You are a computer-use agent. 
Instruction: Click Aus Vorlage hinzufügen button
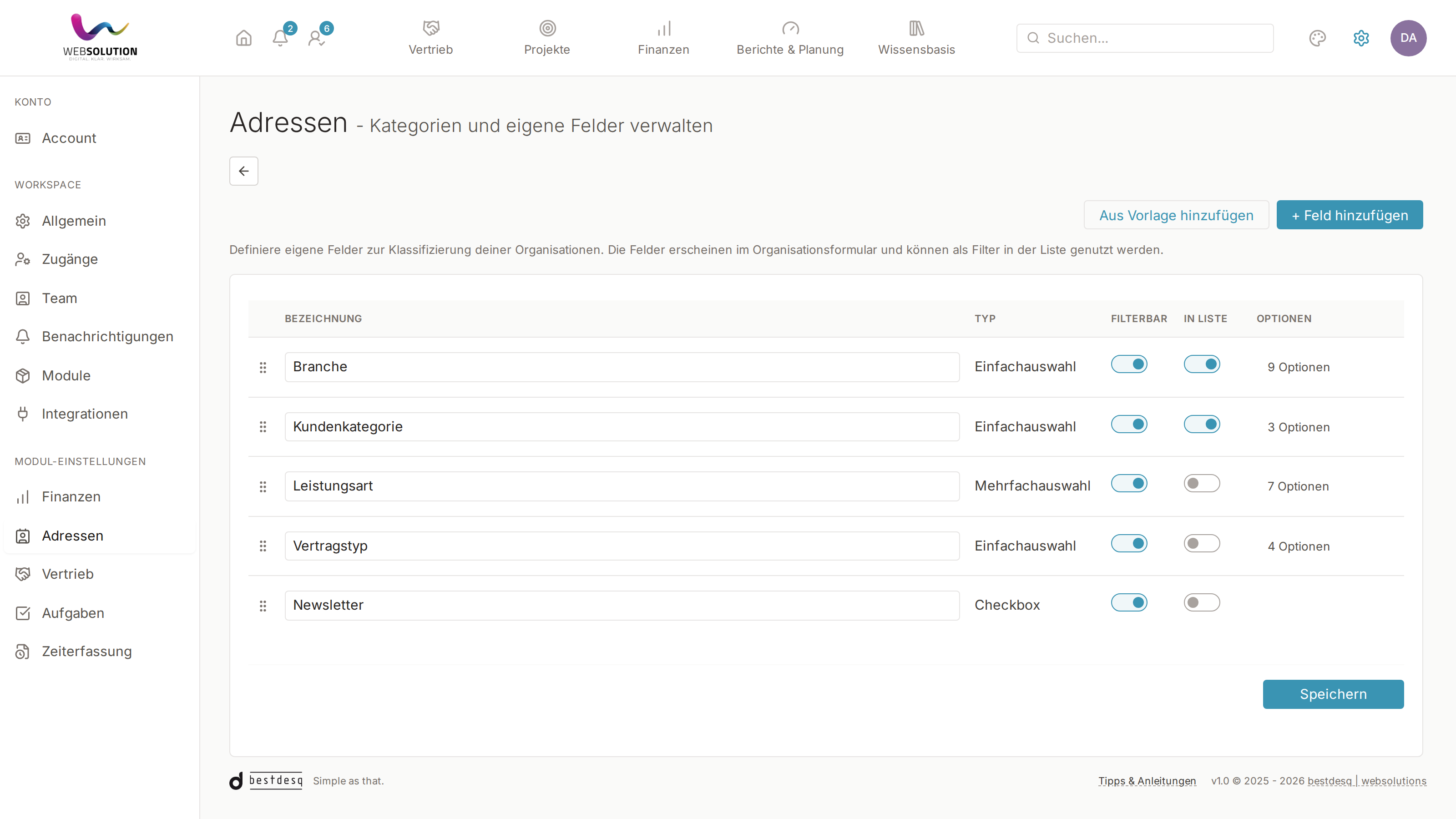(1176, 215)
